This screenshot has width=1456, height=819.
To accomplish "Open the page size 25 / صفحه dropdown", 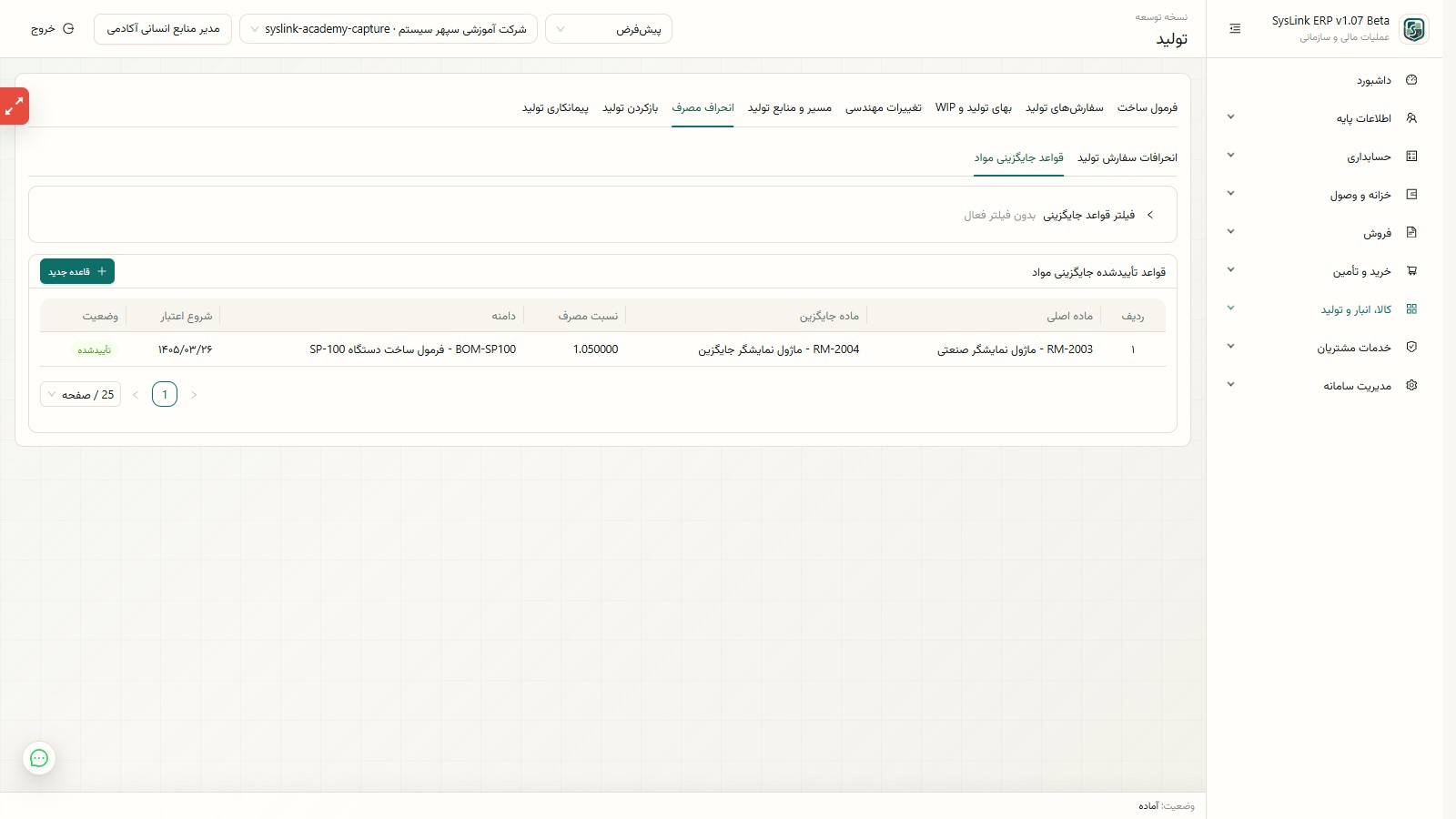I will click(81, 394).
